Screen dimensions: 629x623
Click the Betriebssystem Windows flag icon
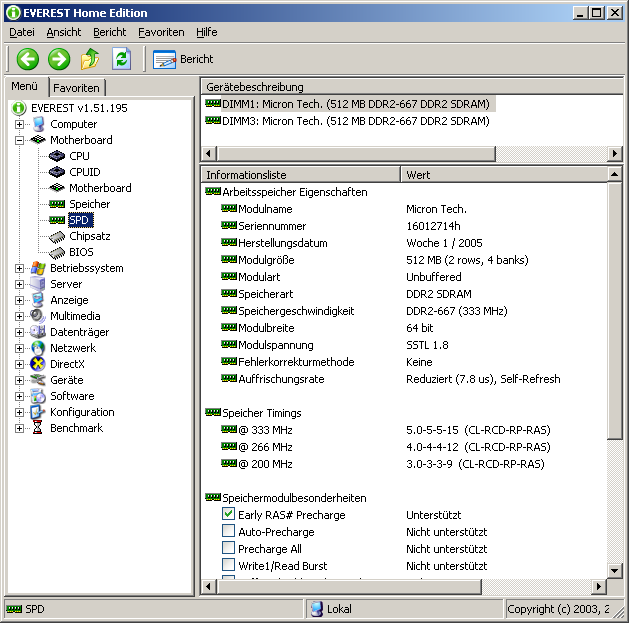38,268
